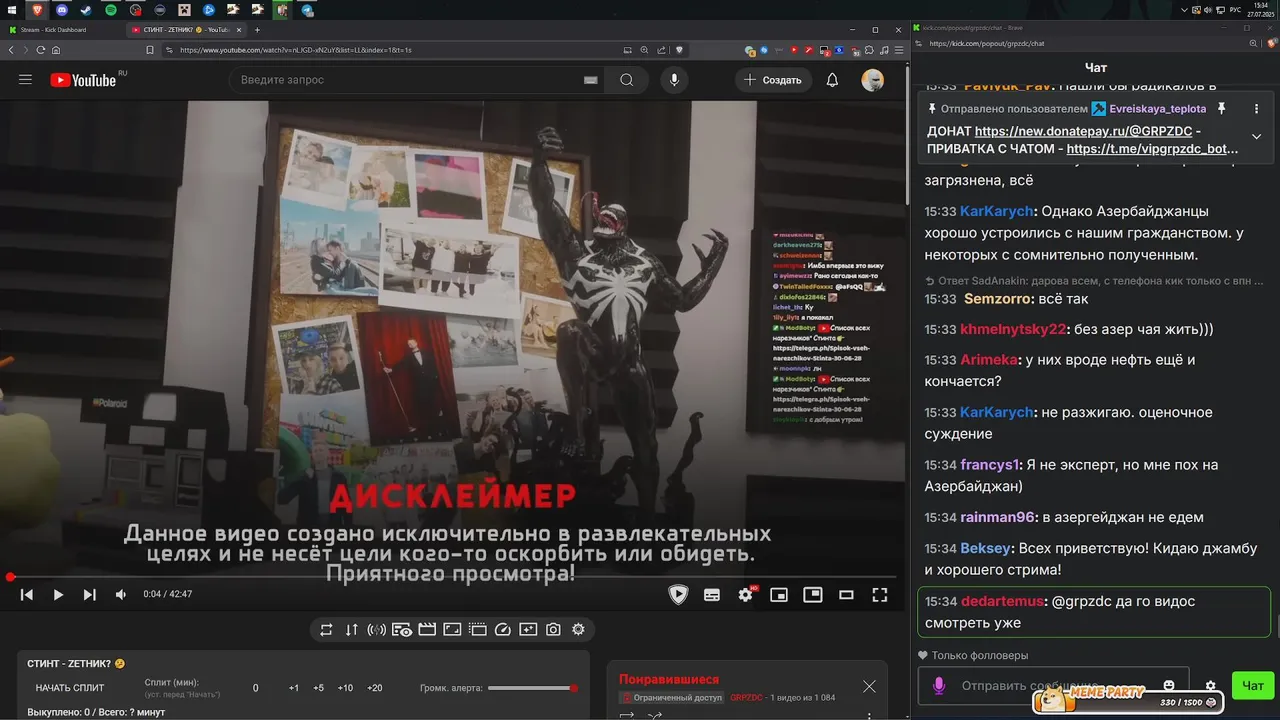Open picture-in-picture mode

(813, 594)
